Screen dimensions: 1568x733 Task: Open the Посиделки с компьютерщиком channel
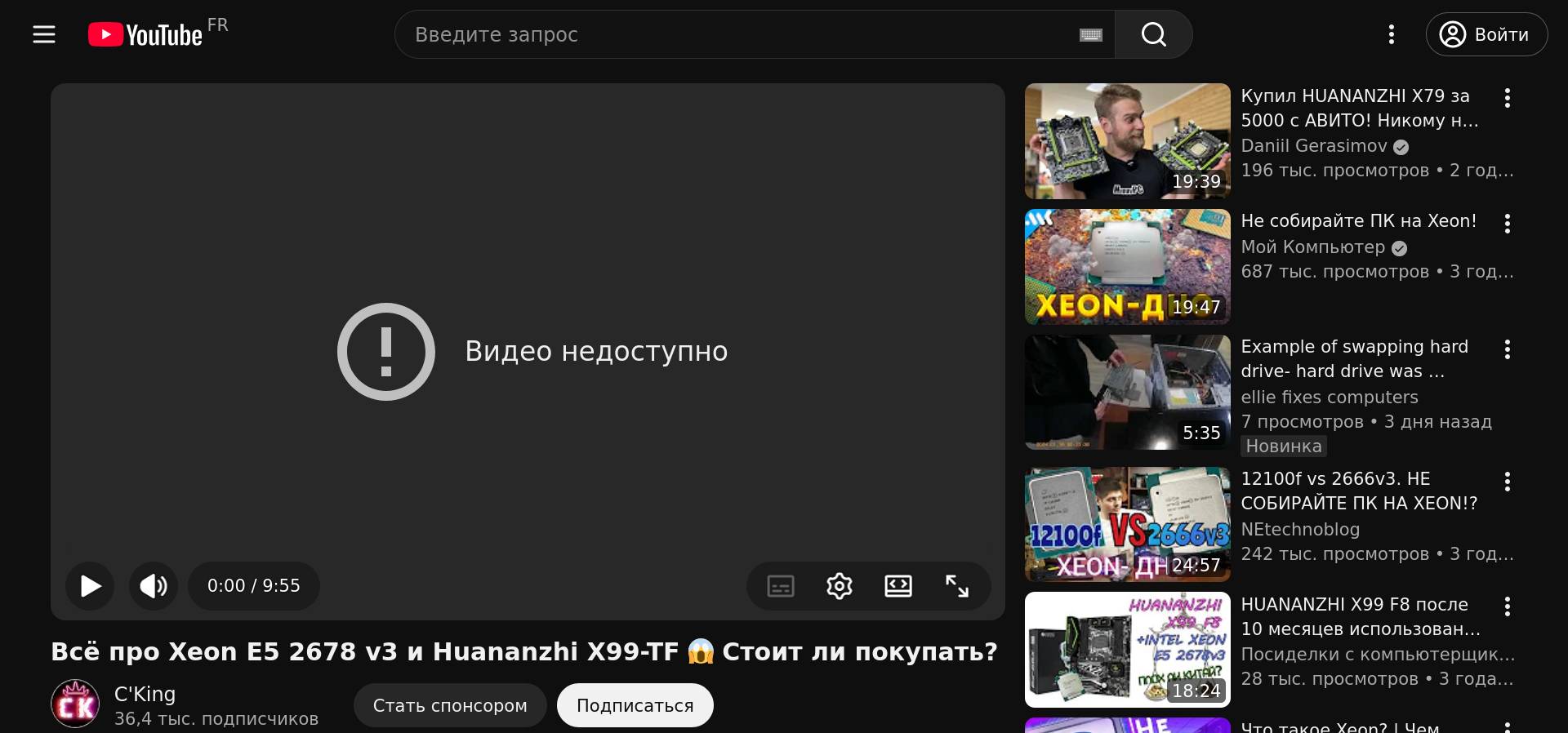(1379, 655)
